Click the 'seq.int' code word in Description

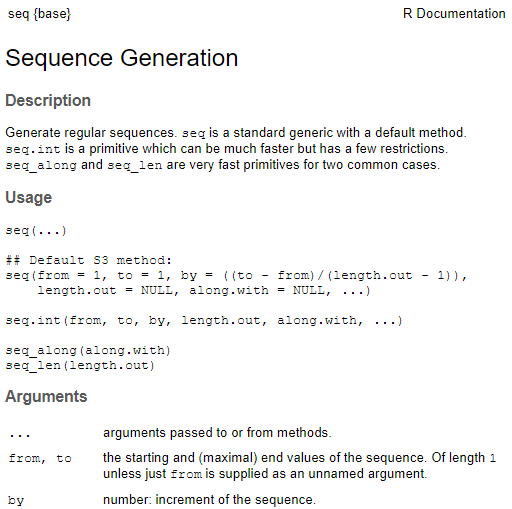(x=33, y=149)
